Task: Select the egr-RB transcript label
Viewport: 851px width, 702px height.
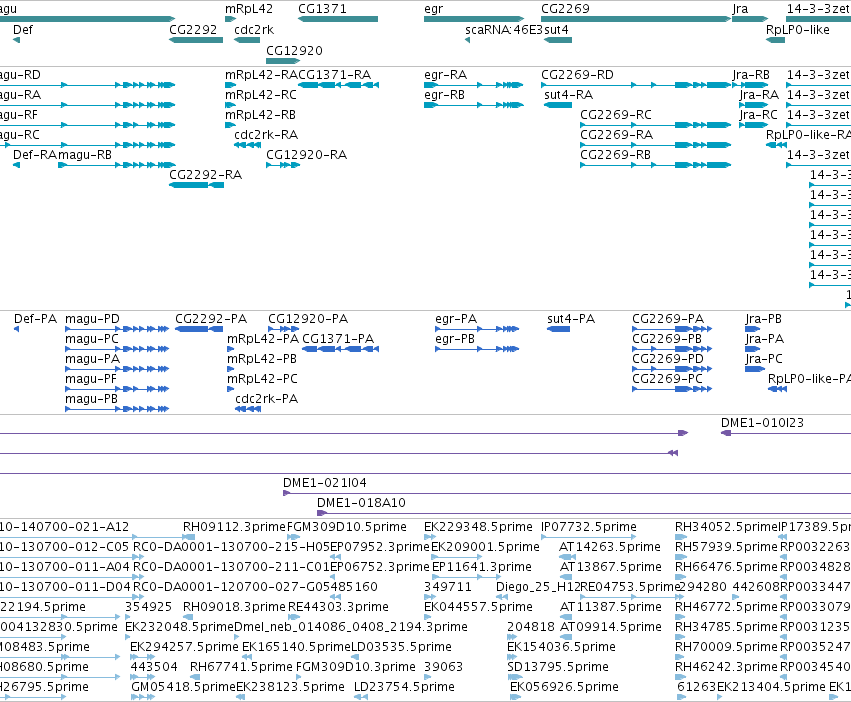Action: (444, 94)
